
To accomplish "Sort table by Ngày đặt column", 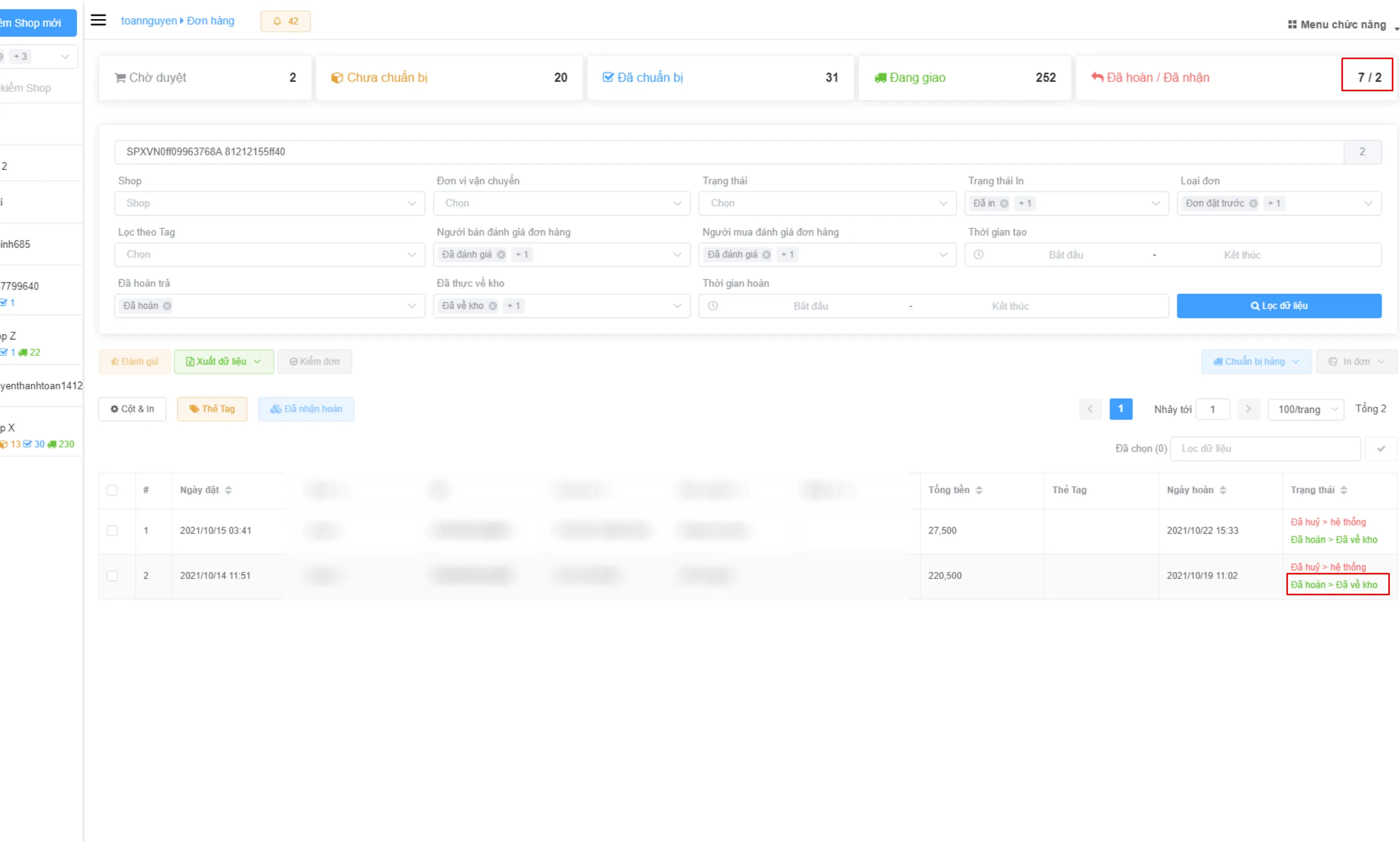I will point(228,490).
